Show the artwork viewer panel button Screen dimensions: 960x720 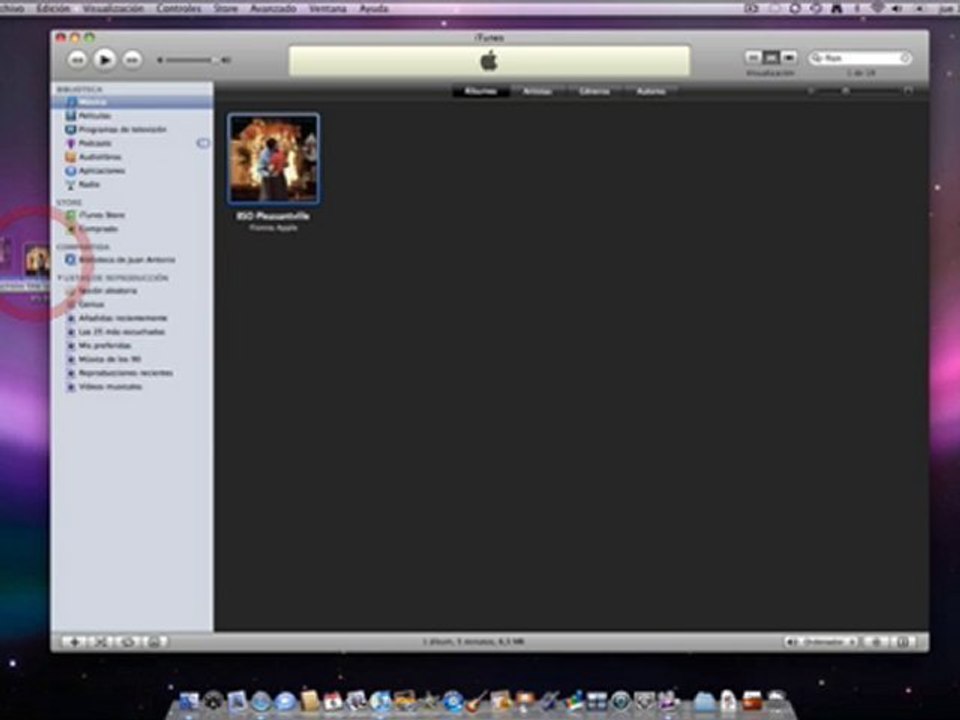coord(154,642)
